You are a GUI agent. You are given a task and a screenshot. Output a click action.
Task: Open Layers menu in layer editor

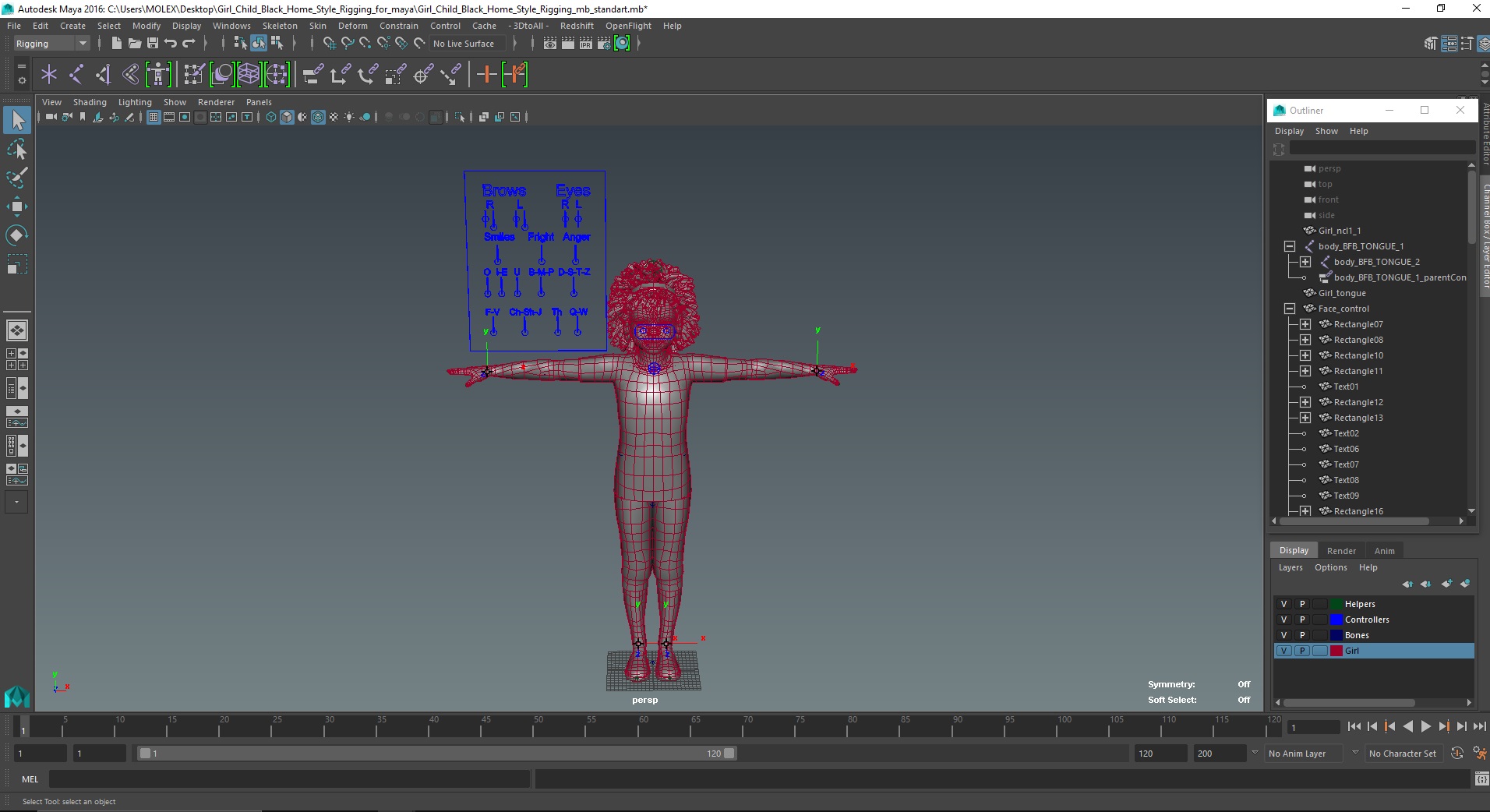1291,567
